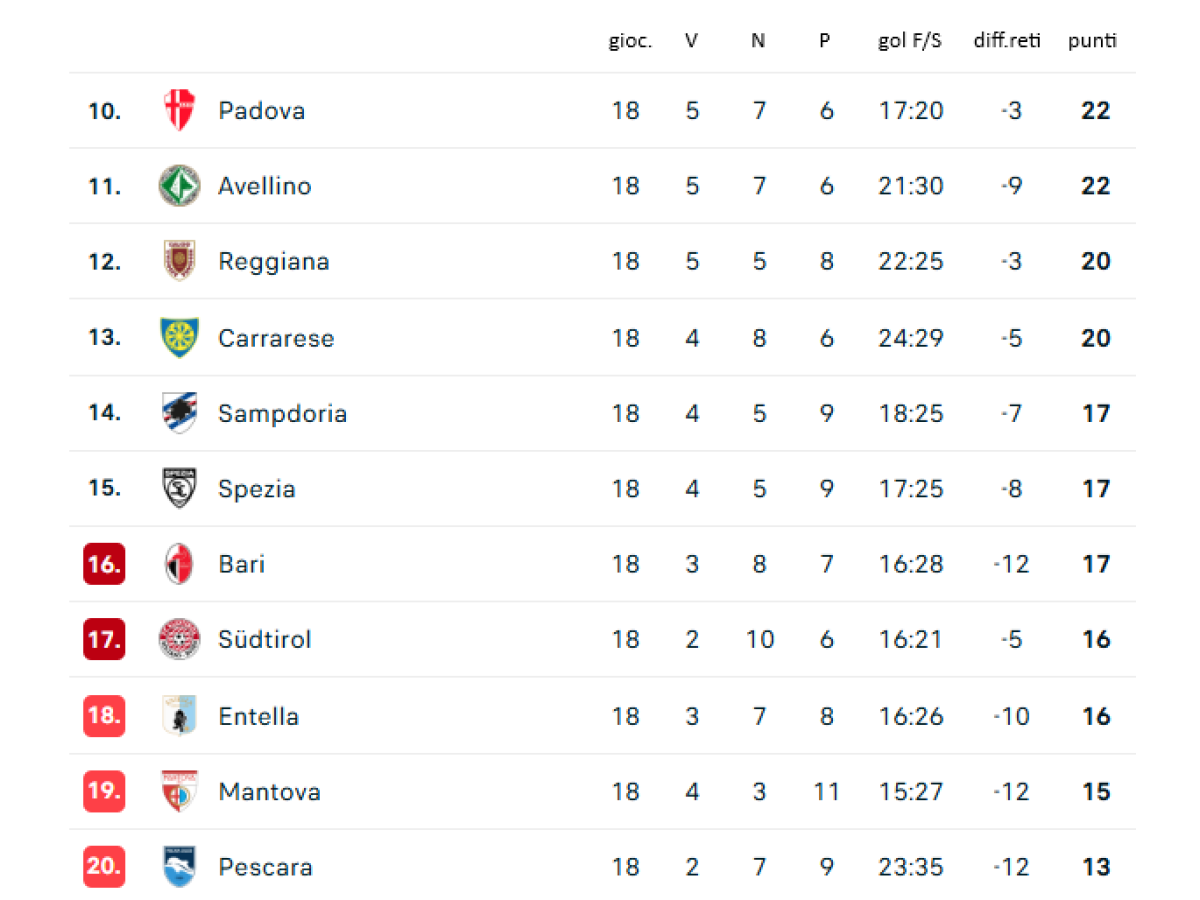
Task: Click the Bari team logo
Action: click(180, 564)
